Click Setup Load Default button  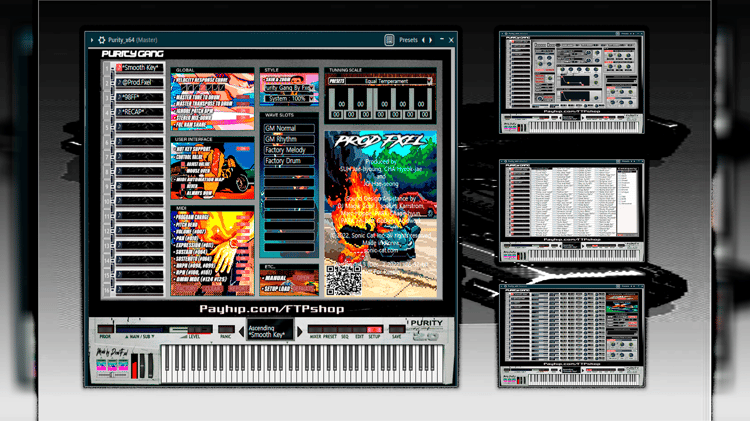303,289
